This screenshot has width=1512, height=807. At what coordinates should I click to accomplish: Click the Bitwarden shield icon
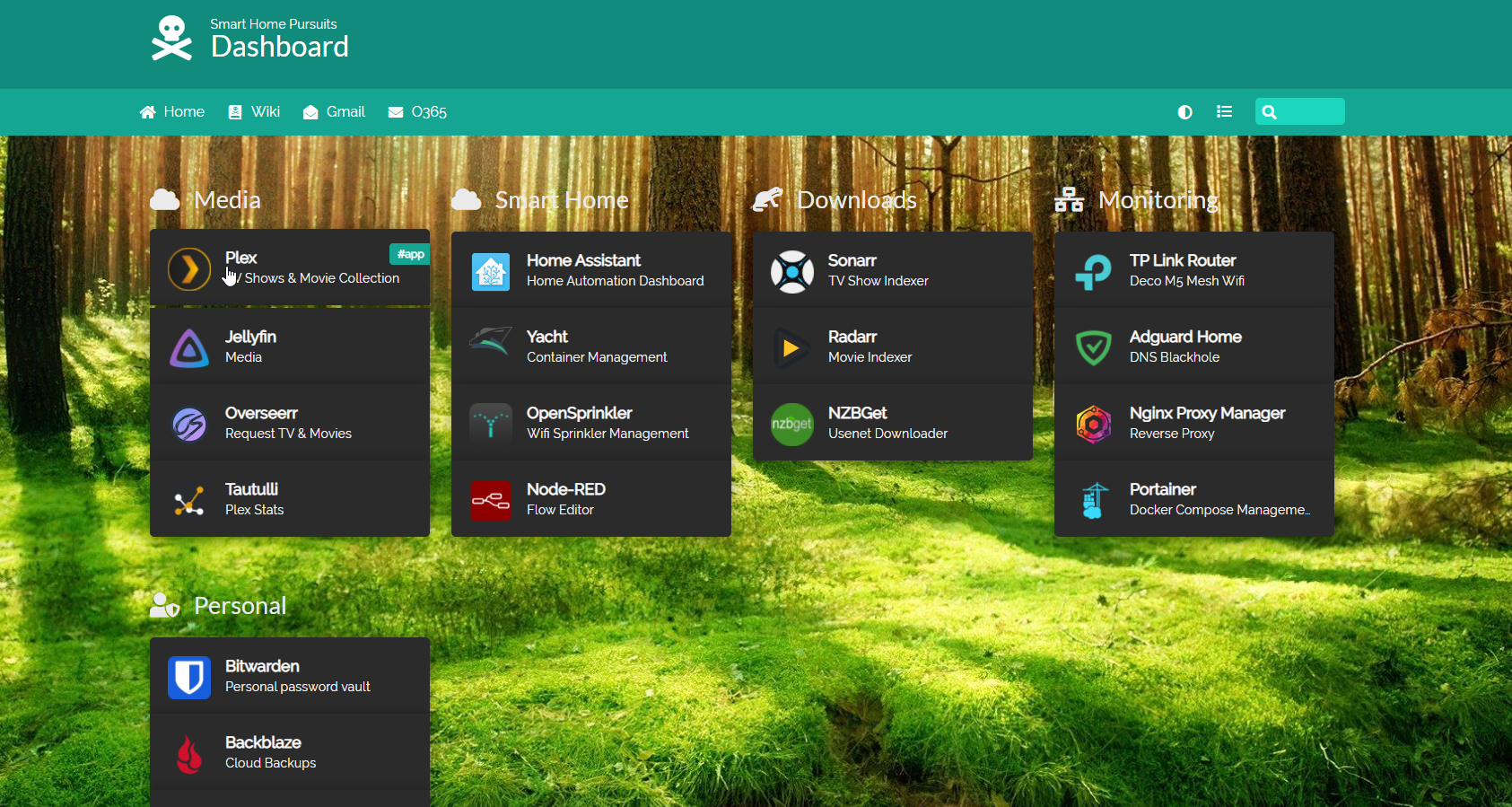(189, 677)
